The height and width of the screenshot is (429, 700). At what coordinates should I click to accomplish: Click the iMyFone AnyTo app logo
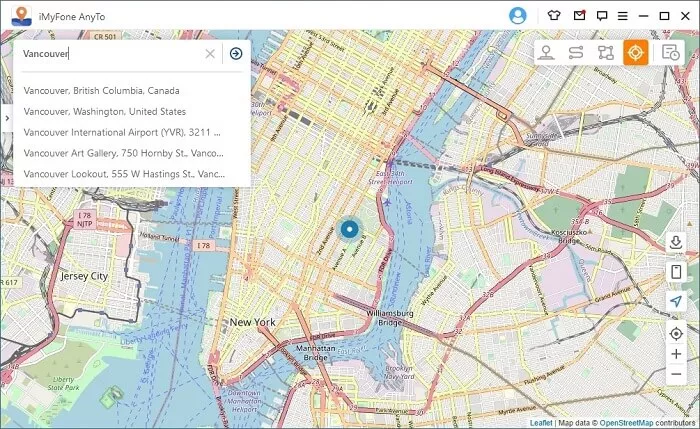[21, 16]
